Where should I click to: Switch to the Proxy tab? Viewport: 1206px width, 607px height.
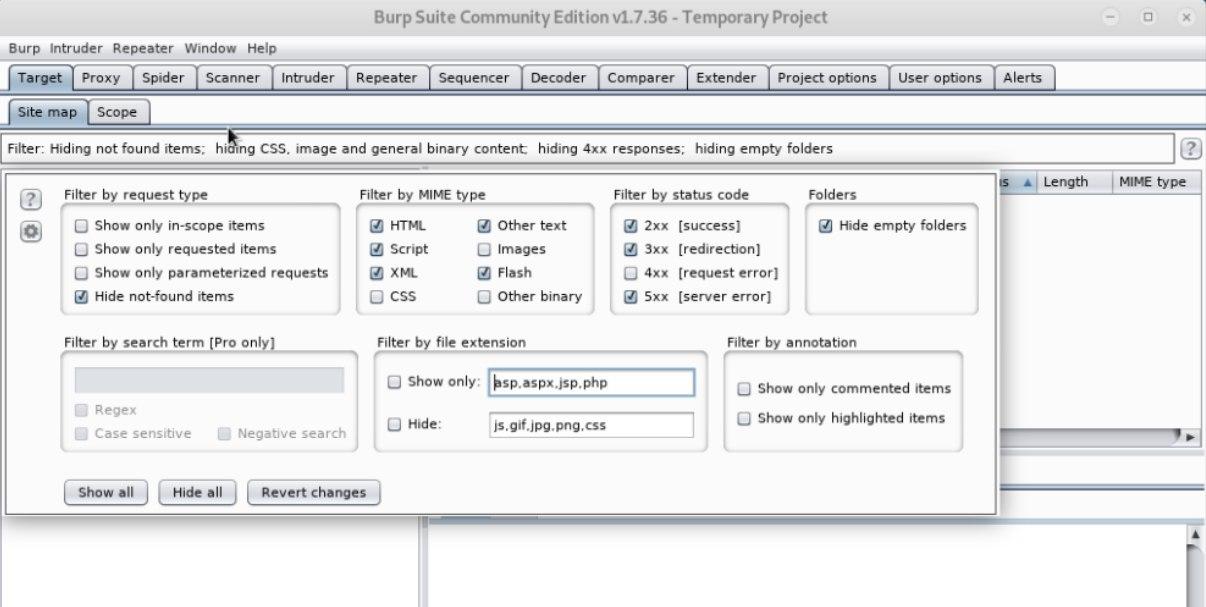(x=101, y=78)
